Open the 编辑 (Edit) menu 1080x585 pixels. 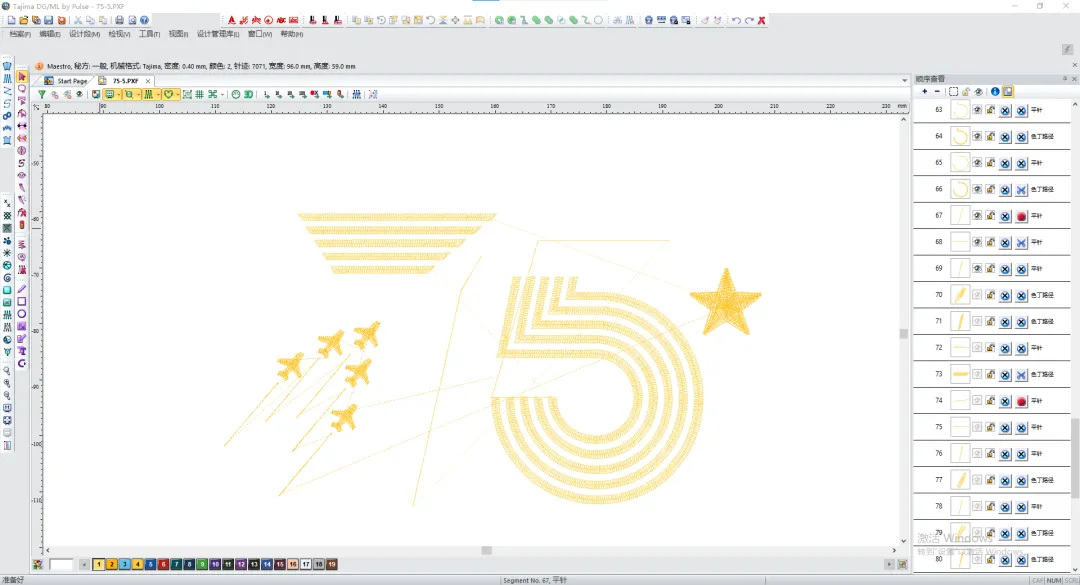[x=50, y=34]
